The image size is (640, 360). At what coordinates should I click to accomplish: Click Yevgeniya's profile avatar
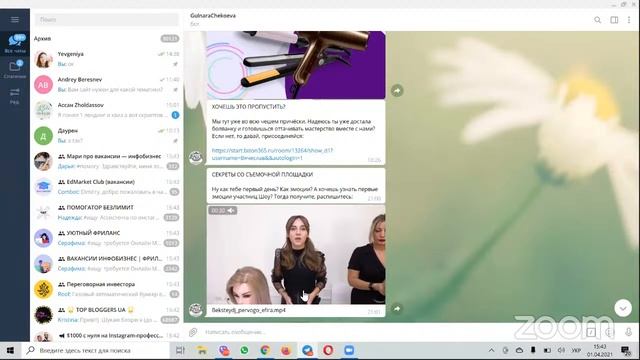click(43, 59)
